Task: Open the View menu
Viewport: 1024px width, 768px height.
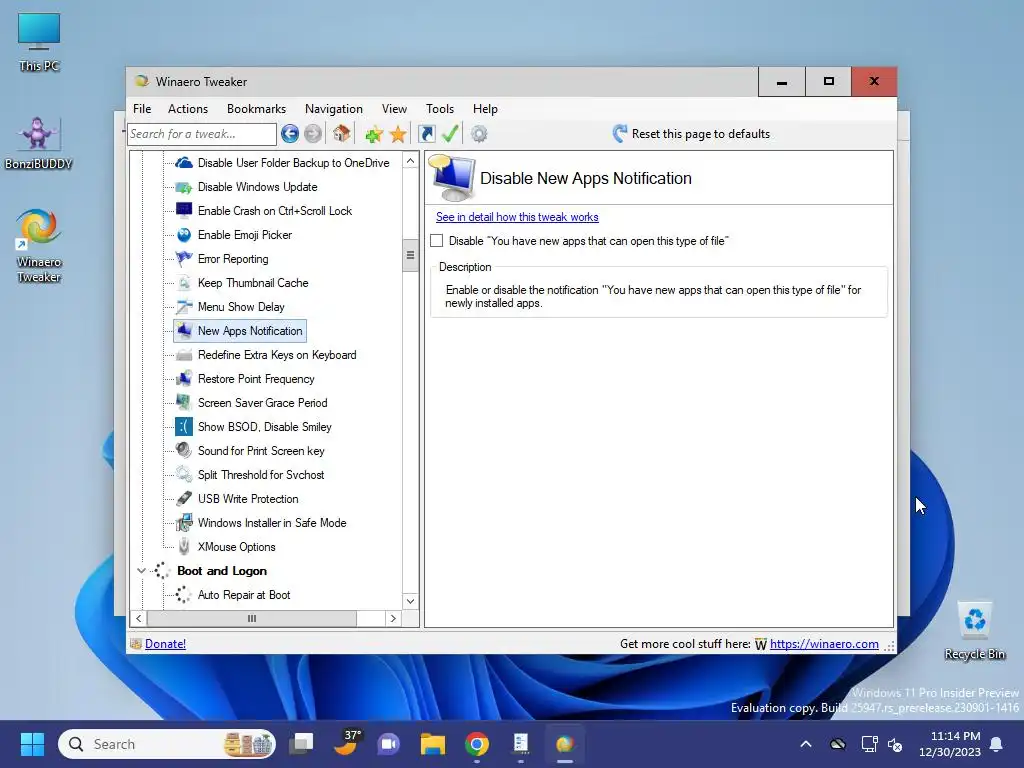Action: click(394, 109)
